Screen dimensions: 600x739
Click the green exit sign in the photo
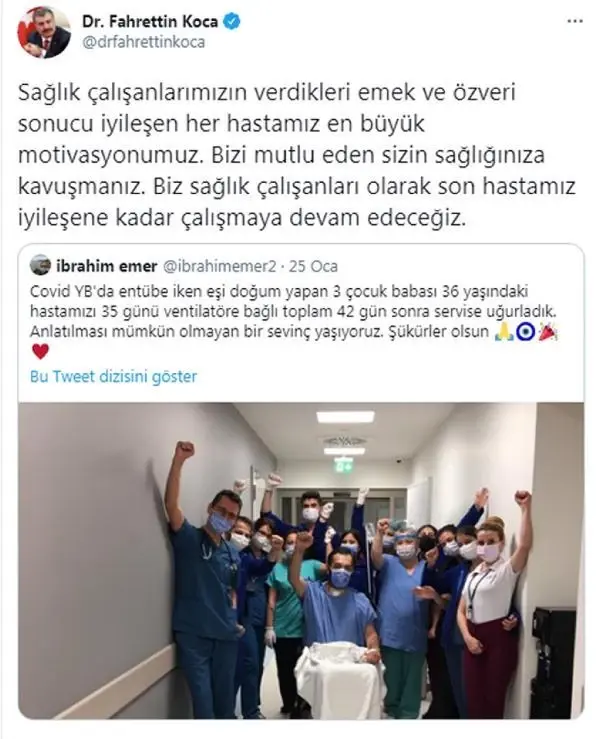(x=344, y=464)
